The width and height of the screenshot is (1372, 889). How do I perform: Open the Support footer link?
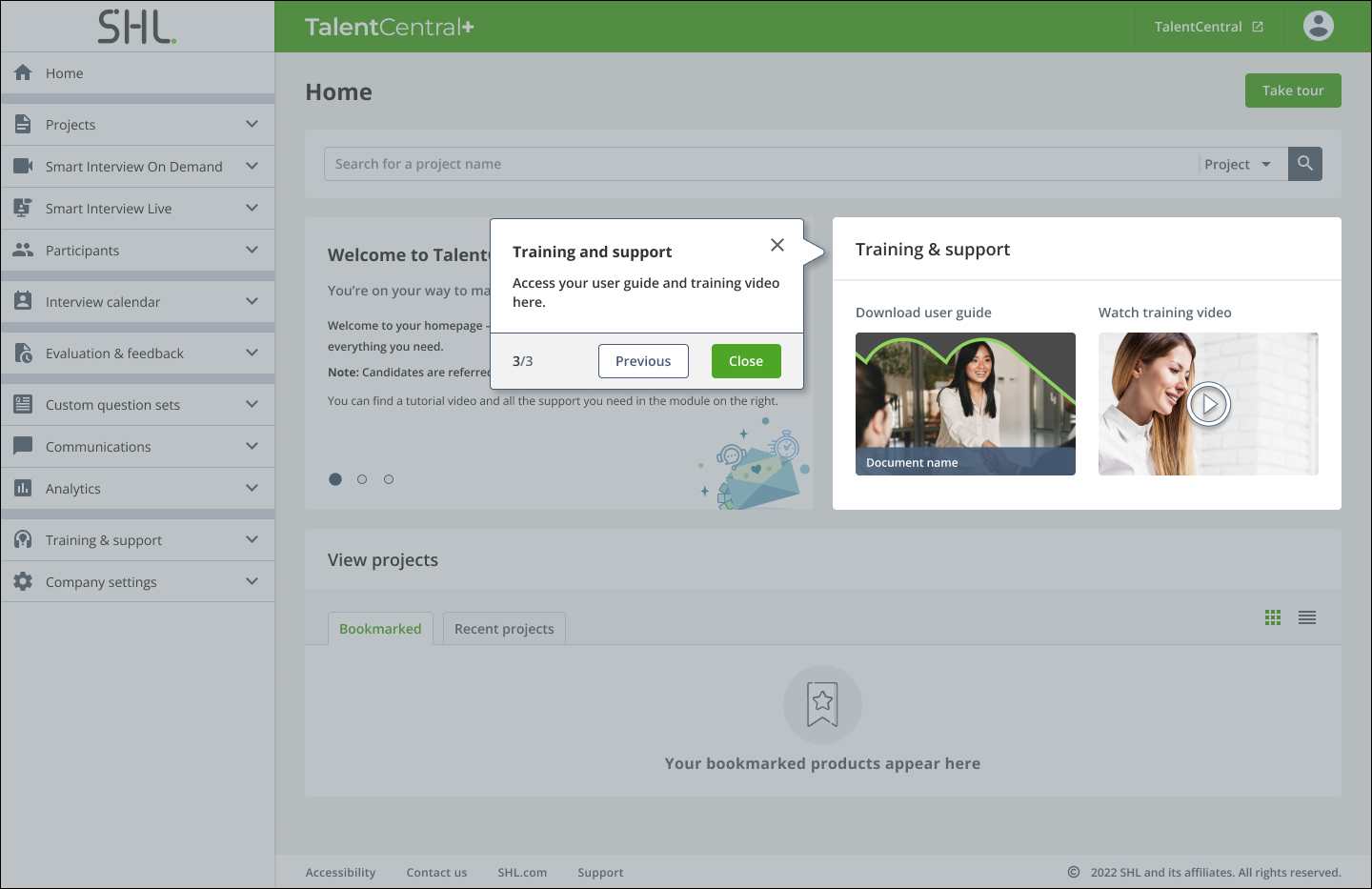[600, 873]
